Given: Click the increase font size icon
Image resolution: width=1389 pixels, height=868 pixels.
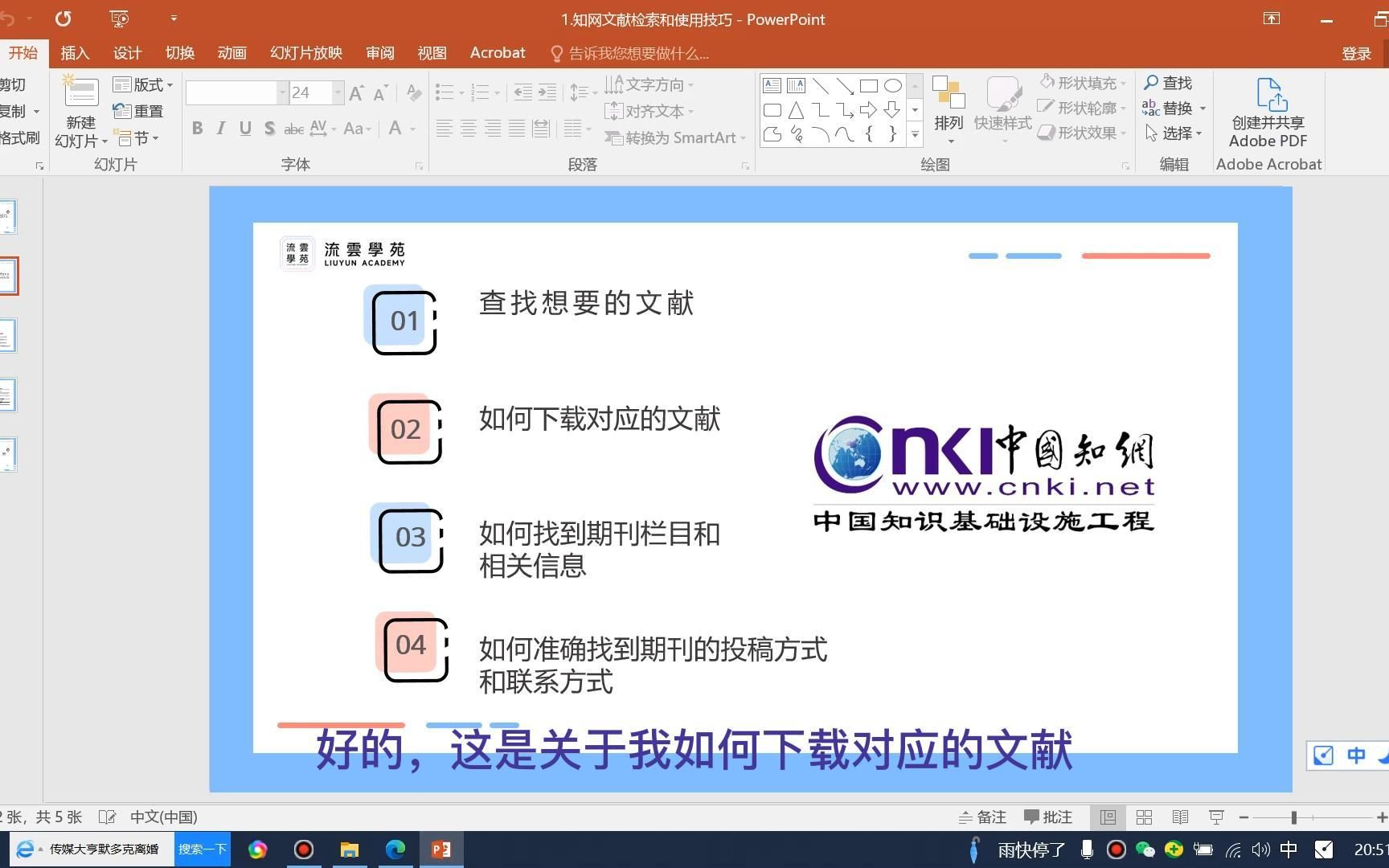Looking at the screenshot, I should click(356, 92).
